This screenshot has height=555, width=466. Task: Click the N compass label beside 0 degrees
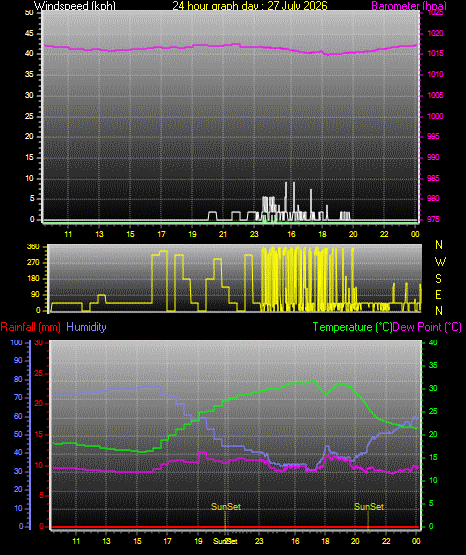coord(439,311)
